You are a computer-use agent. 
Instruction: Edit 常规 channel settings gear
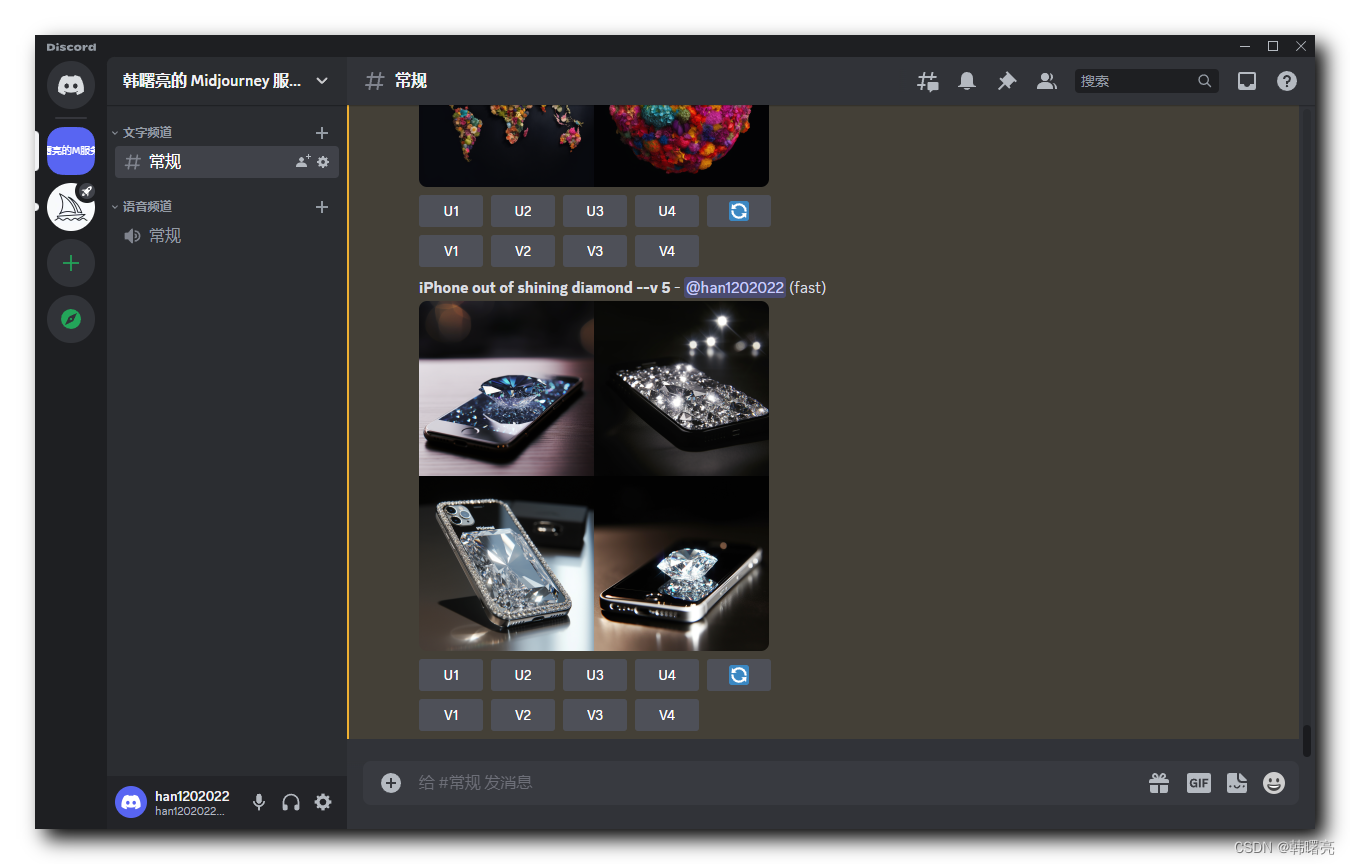(323, 162)
